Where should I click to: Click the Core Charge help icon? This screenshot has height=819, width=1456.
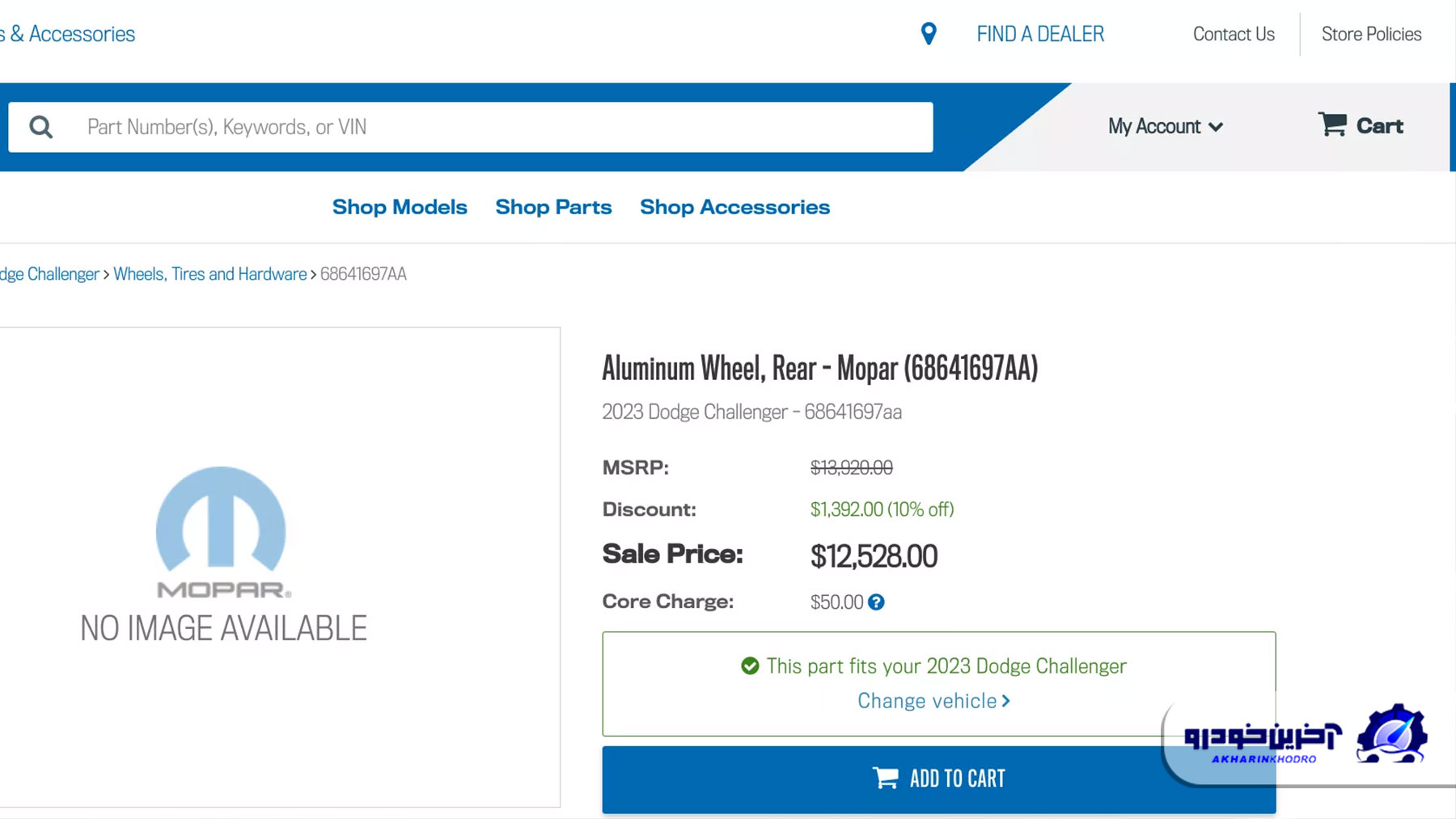(876, 602)
